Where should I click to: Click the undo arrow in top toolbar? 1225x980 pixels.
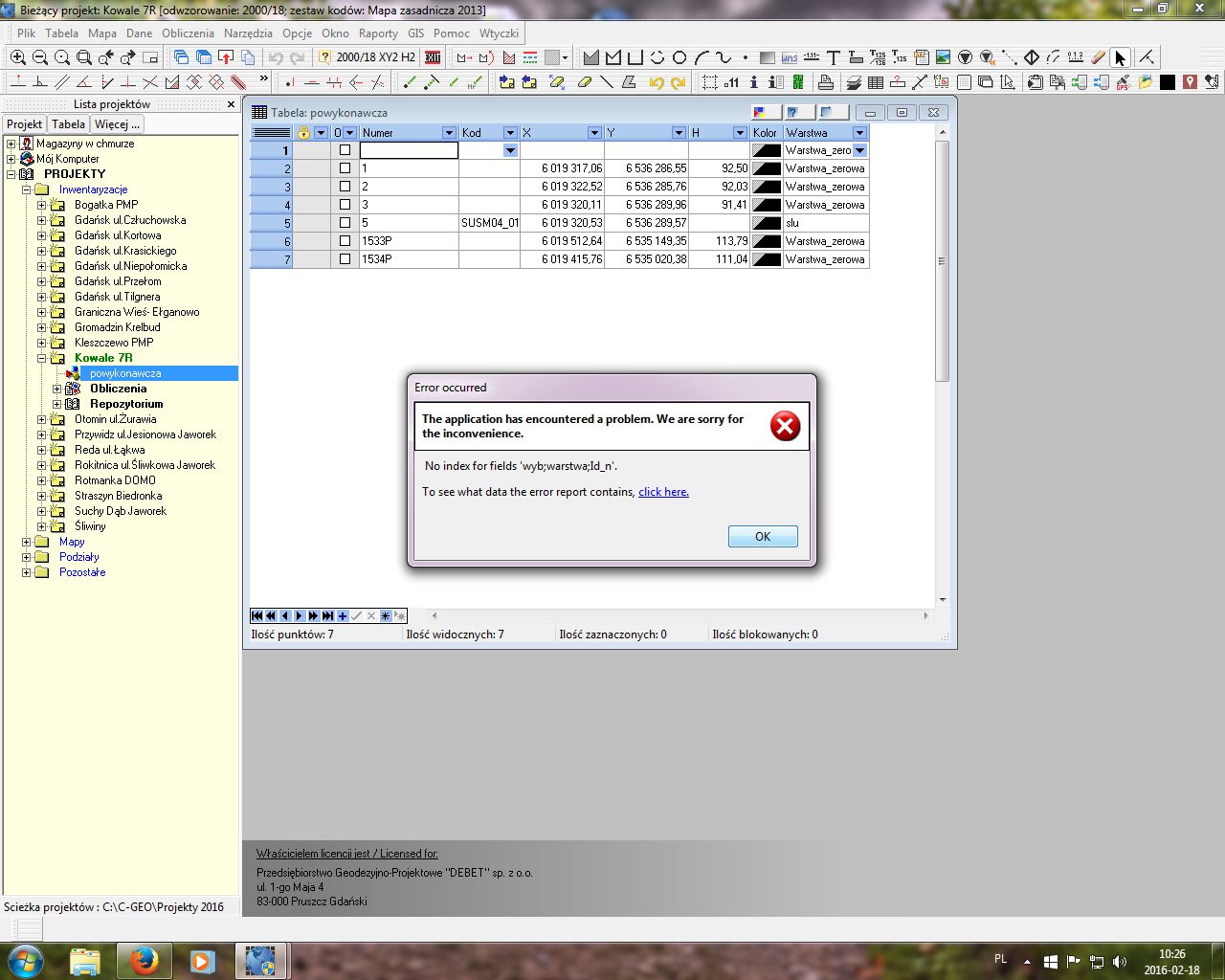276,57
